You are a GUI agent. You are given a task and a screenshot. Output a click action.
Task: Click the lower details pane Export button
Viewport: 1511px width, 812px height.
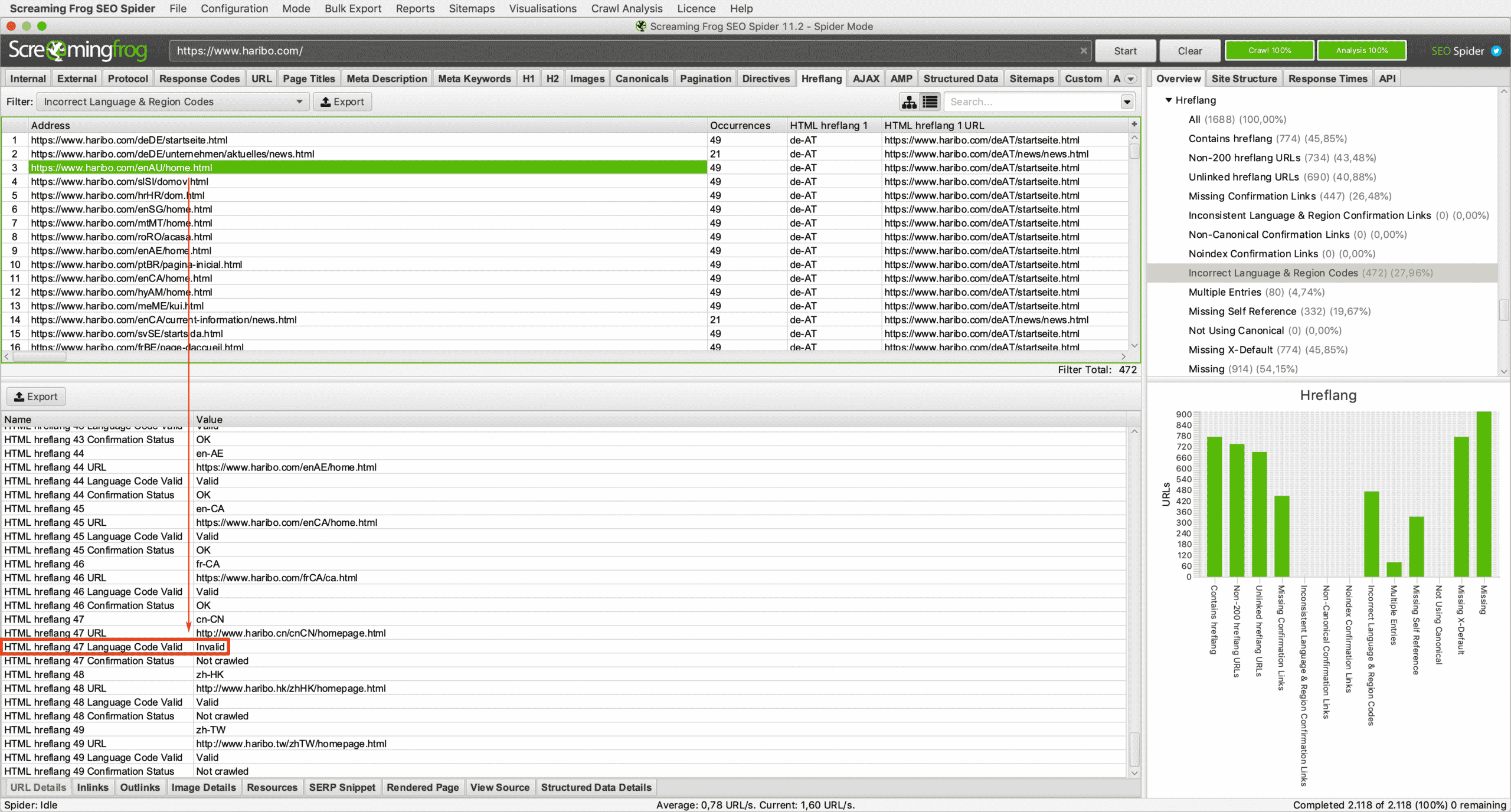click(36, 397)
